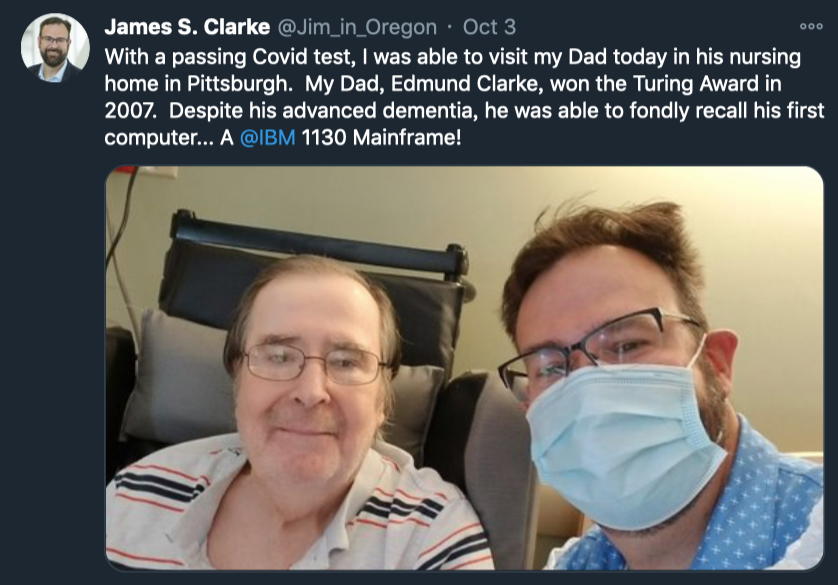Open the tweet via the Oct 3 timestamp
Image resolution: width=838 pixels, height=585 pixels.
point(489,27)
